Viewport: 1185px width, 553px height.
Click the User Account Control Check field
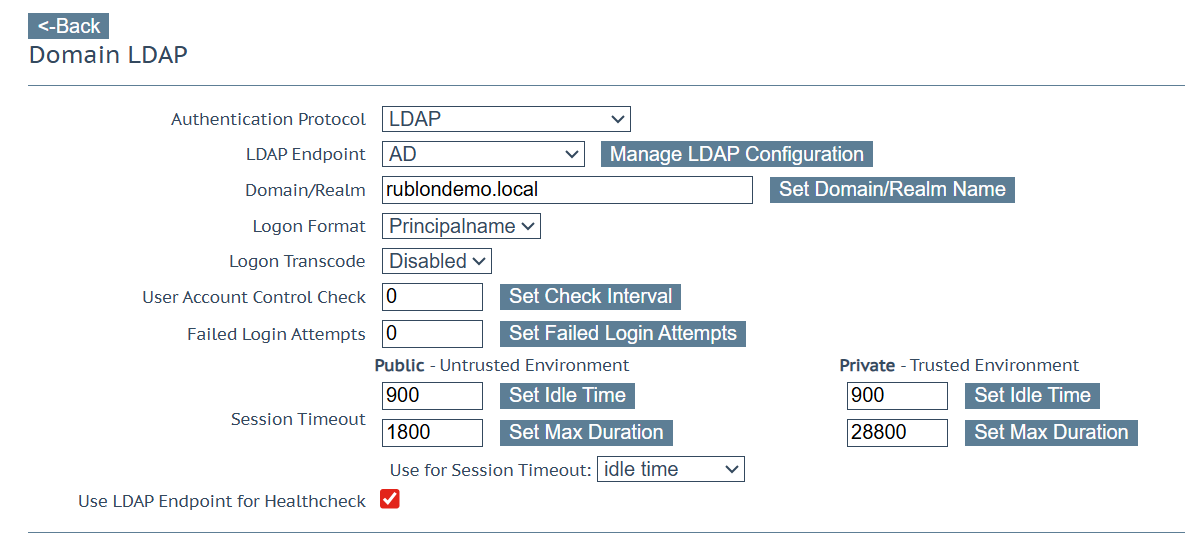[x=432, y=297]
